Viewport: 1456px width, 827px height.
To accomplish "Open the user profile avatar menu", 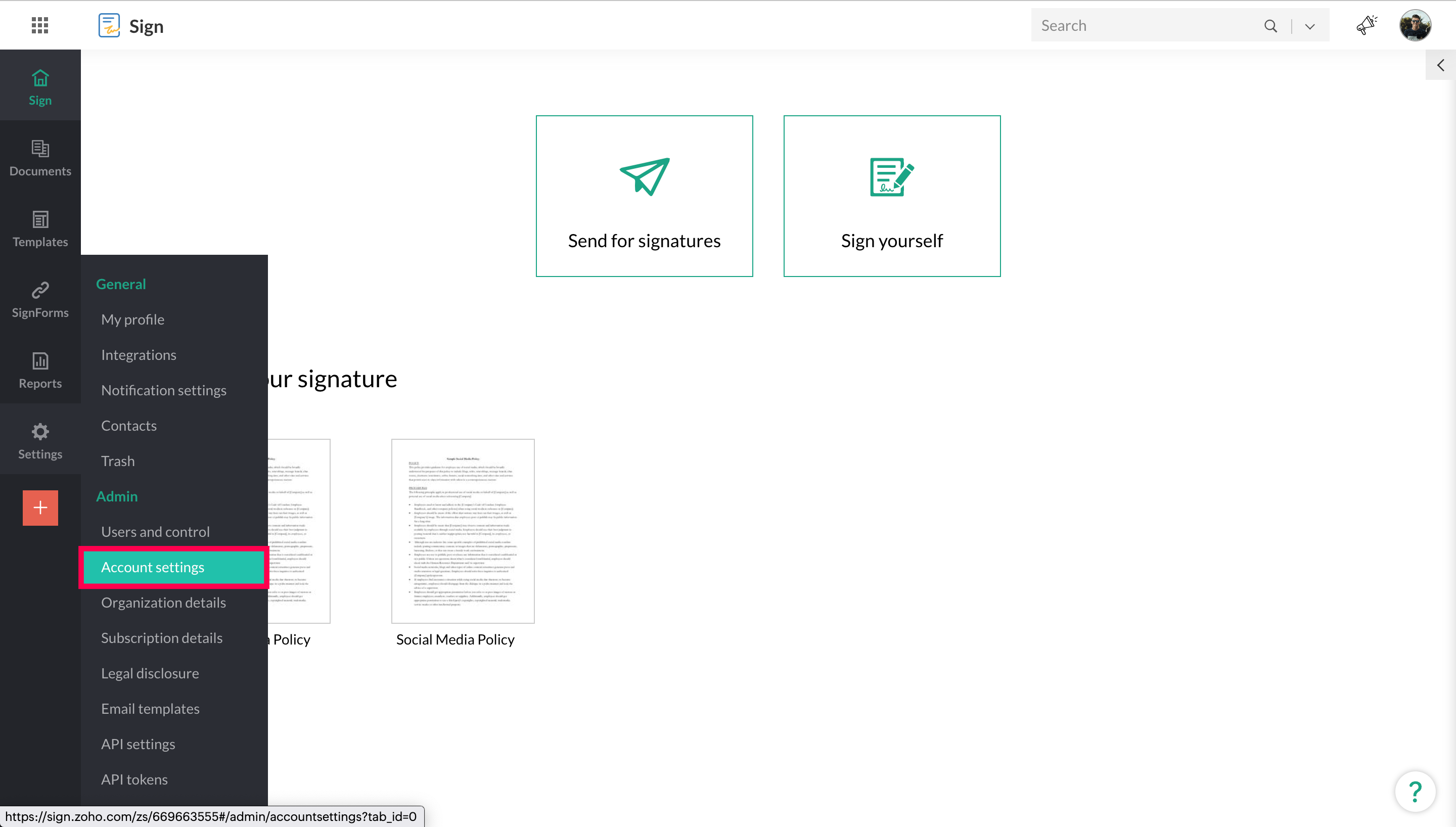I will tap(1415, 26).
